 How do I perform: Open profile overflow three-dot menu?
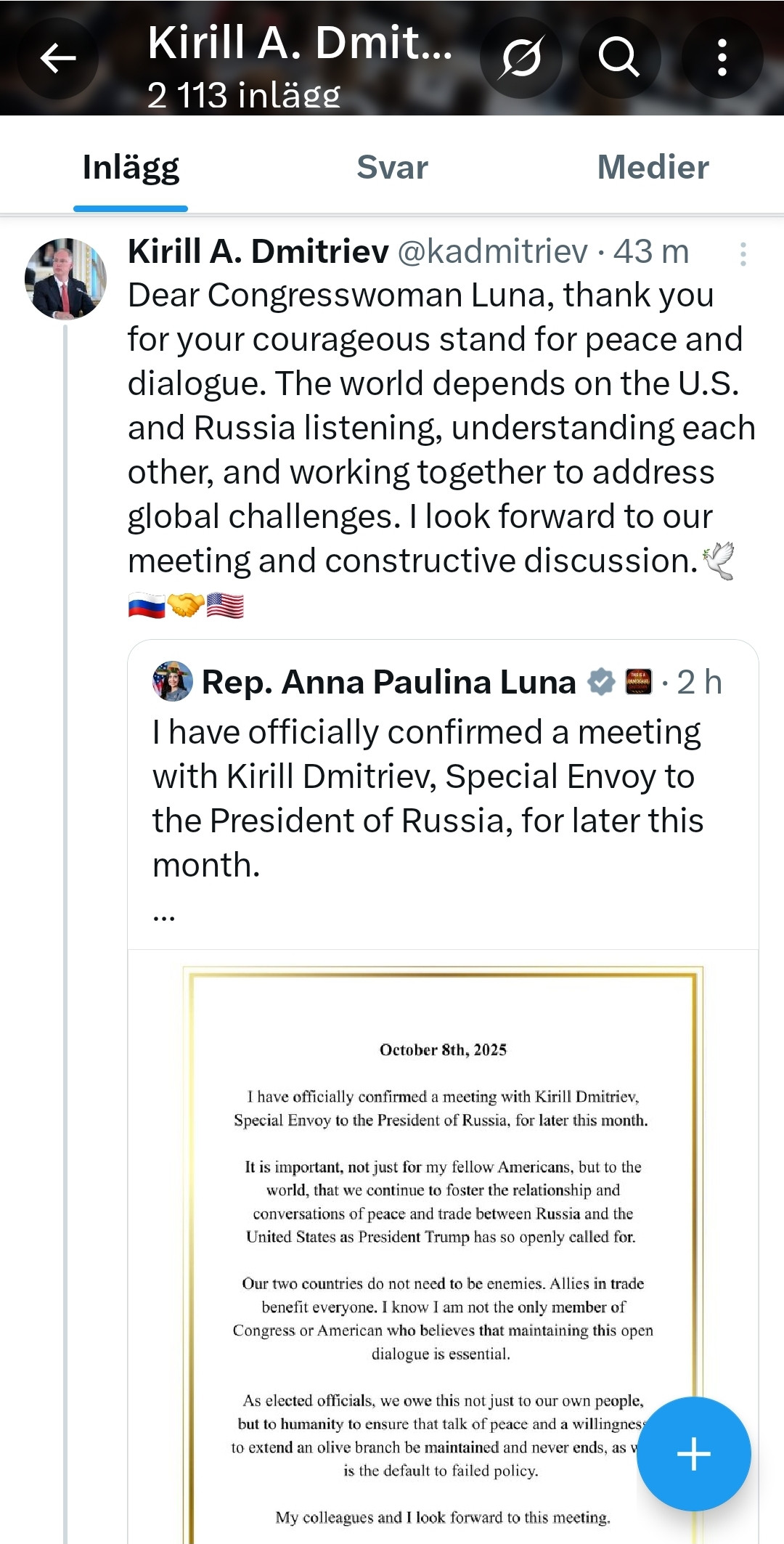click(x=722, y=58)
